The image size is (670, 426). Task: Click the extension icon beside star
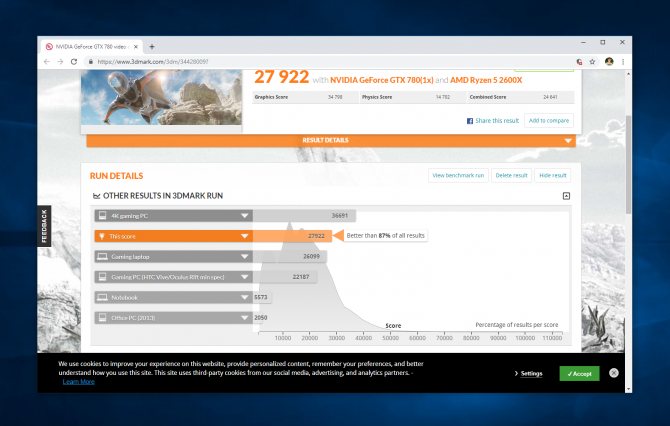(579, 62)
